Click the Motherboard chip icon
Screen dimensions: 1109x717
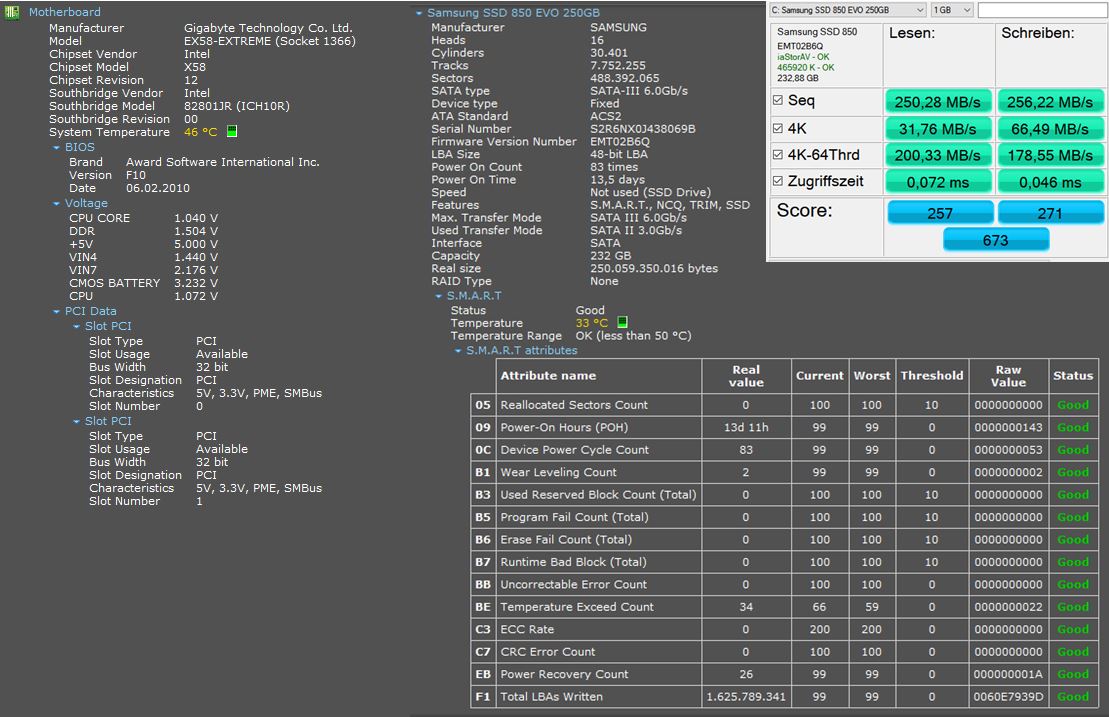[x=11, y=12]
